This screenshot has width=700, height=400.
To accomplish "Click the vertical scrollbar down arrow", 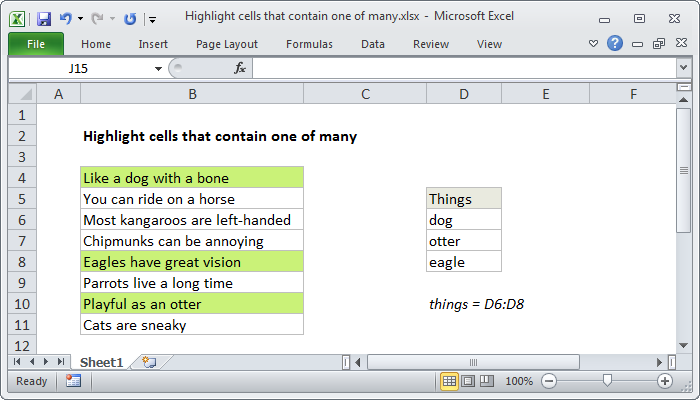I will click(683, 345).
